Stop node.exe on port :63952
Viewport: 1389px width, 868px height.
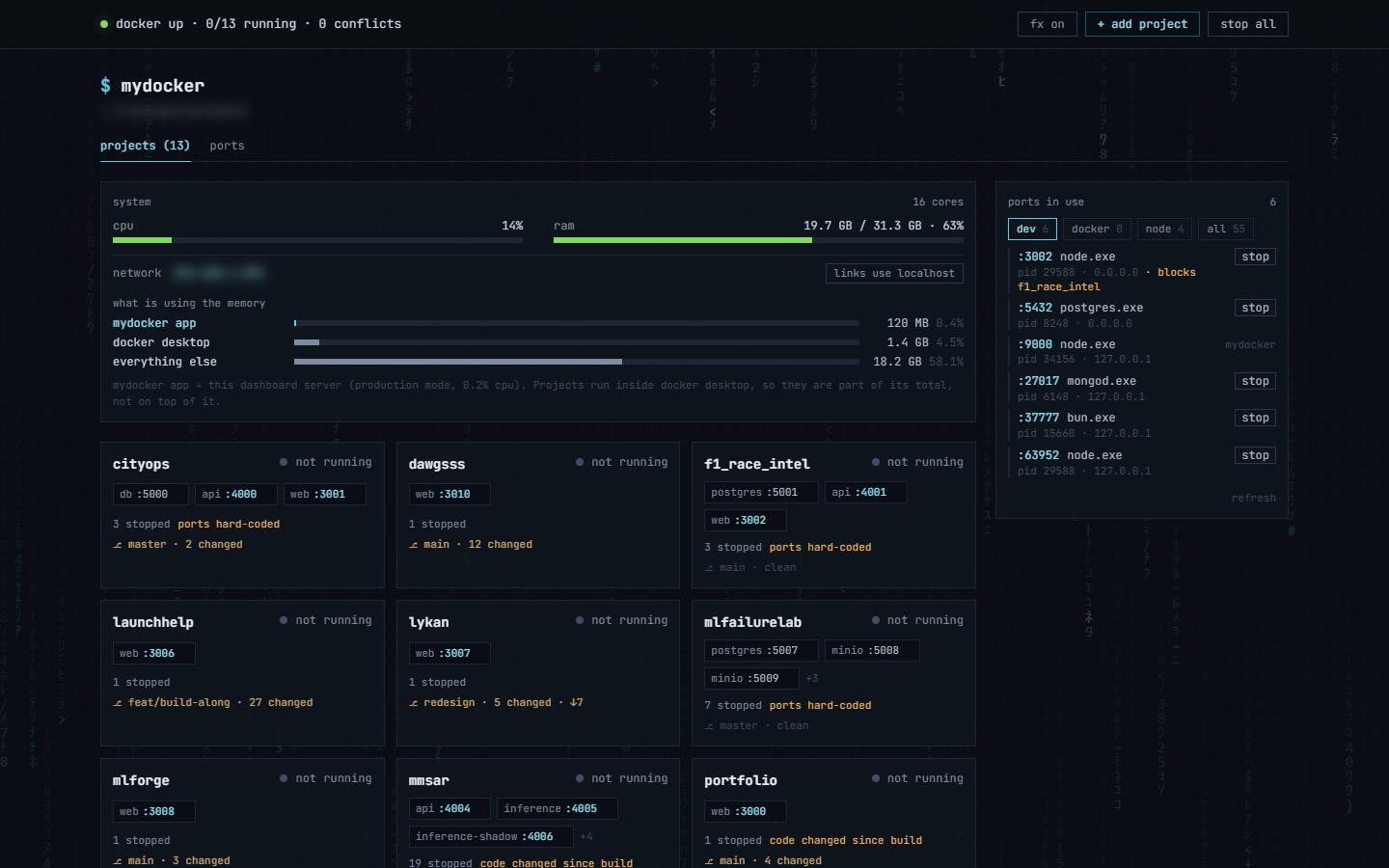(1255, 455)
